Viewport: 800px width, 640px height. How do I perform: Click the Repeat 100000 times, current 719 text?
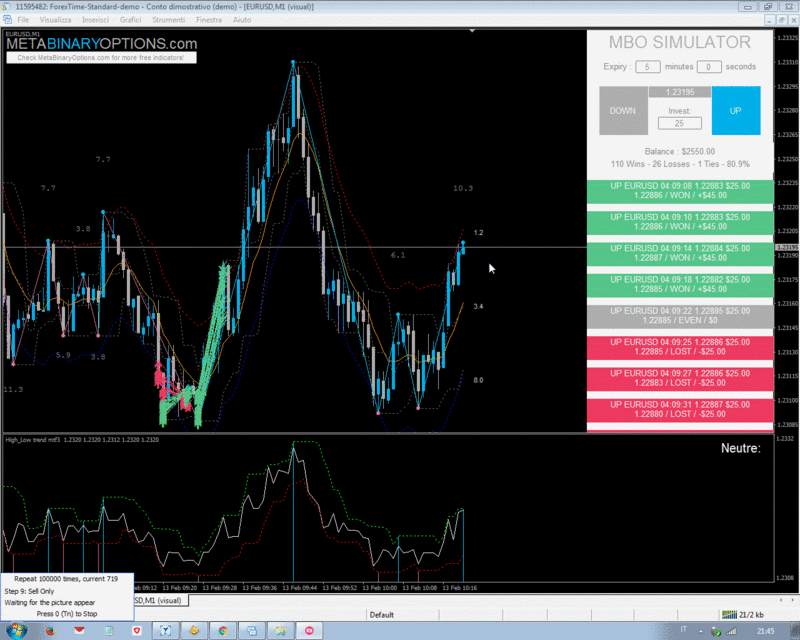(66, 579)
